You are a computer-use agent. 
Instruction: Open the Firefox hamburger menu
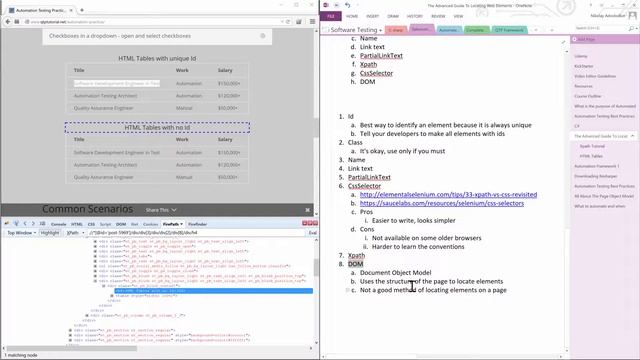click(x=312, y=22)
